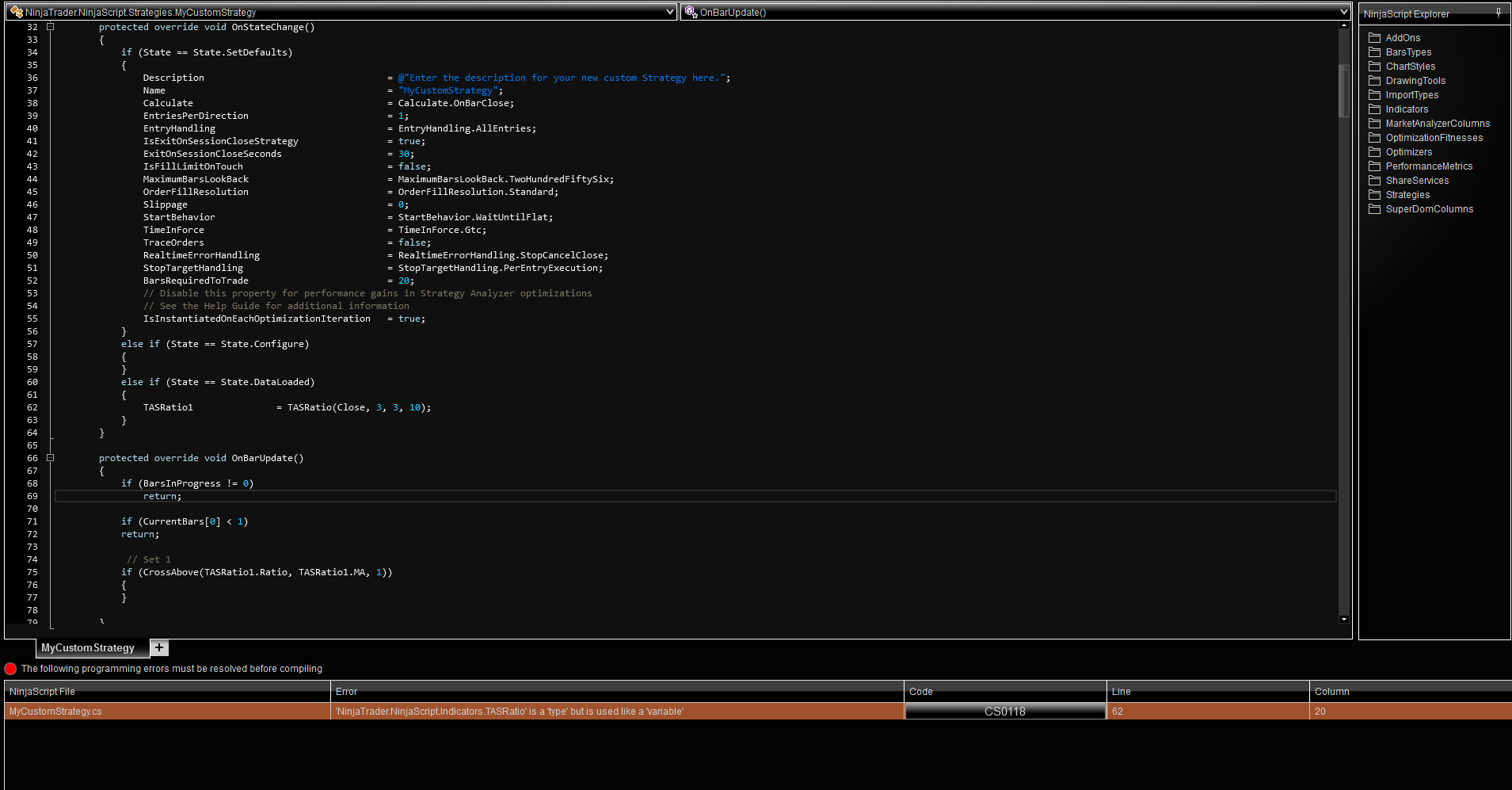Click the NinjaScript Explorer panel title
This screenshot has width=1512, height=790.
(1407, 13)
